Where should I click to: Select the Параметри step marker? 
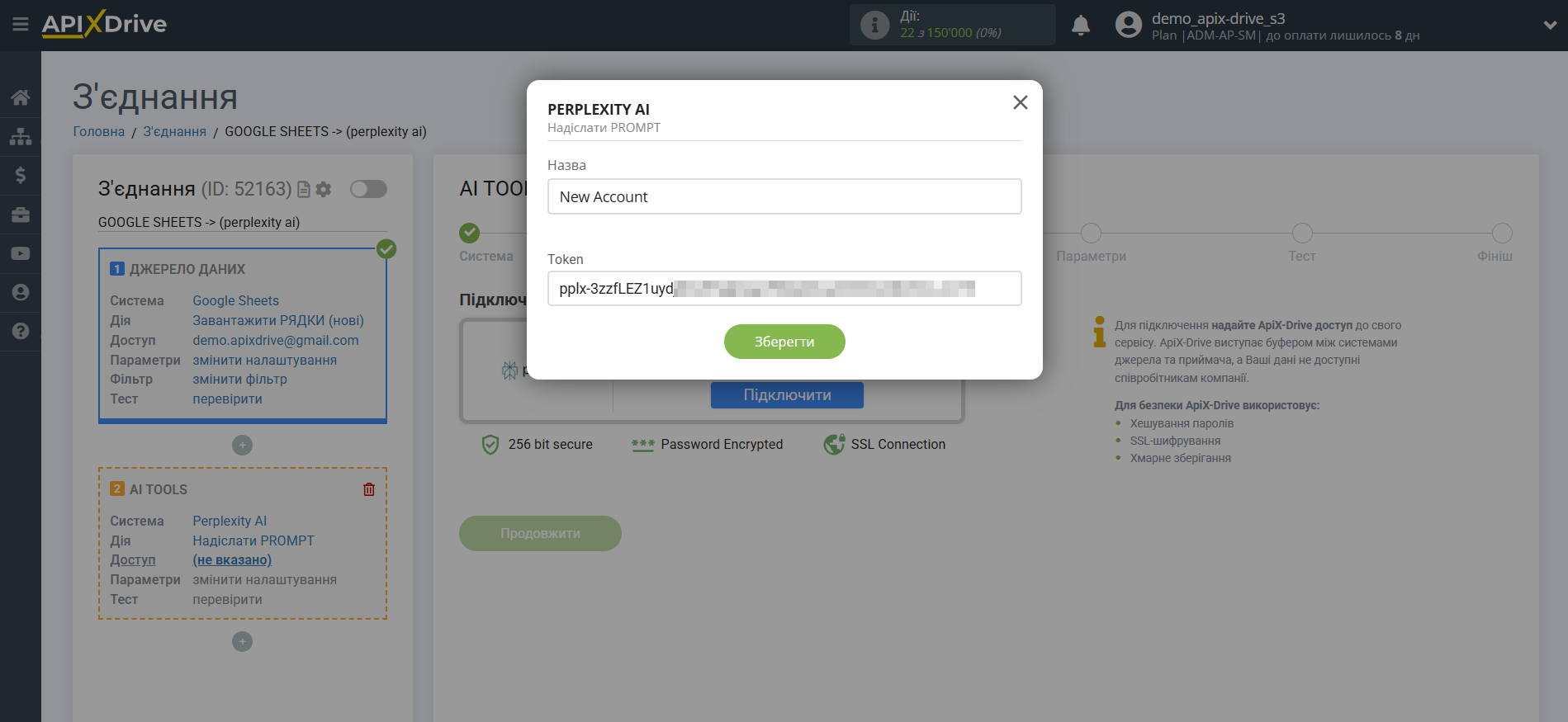coord(1091,234)
